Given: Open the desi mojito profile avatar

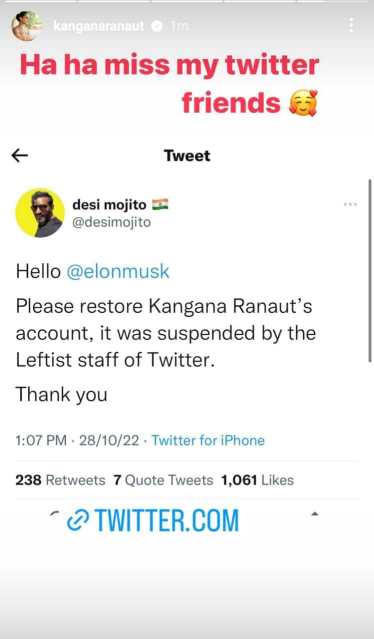Looking at the screenshot, I should 40,213.
